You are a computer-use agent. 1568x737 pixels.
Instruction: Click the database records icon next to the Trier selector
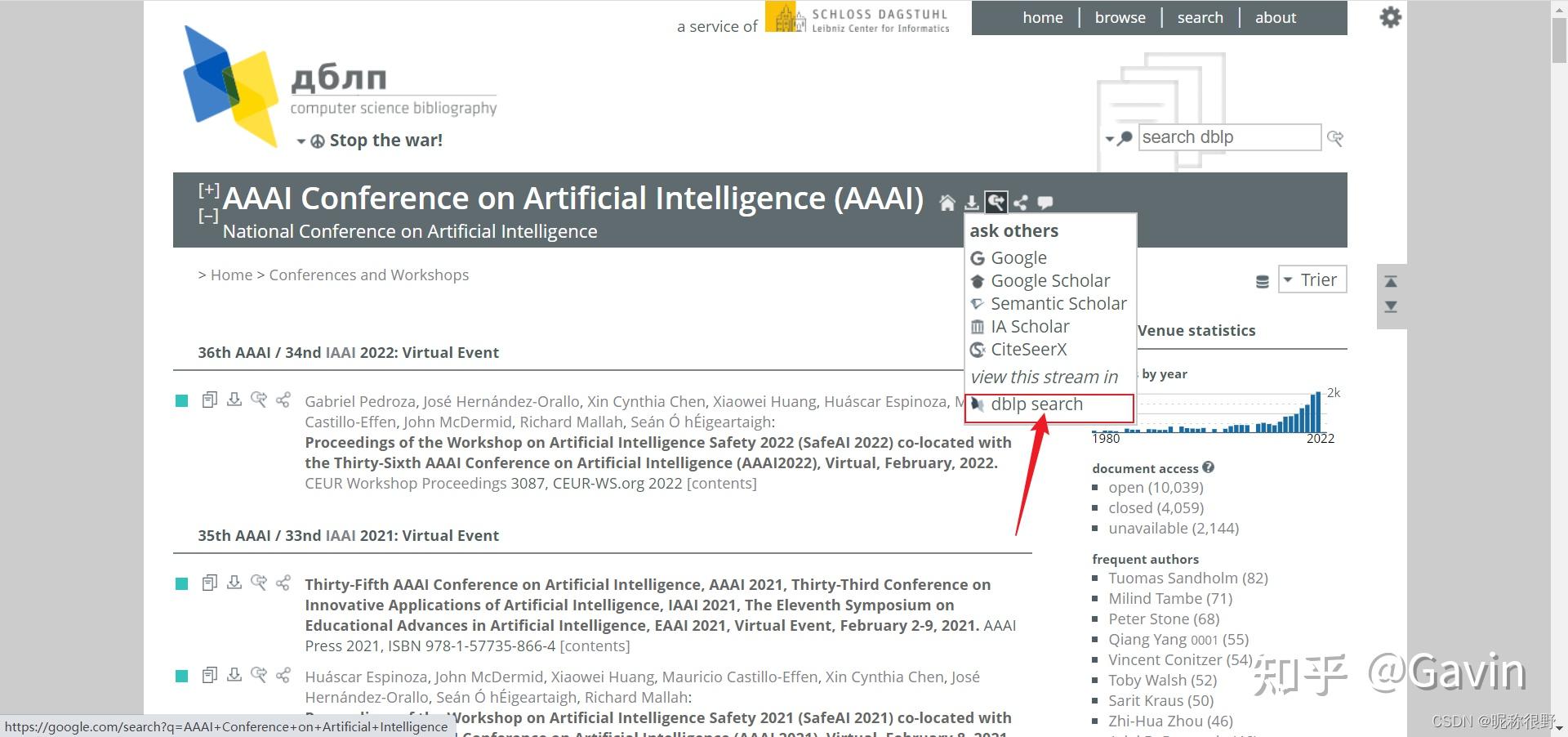(x=1261, y=279)
